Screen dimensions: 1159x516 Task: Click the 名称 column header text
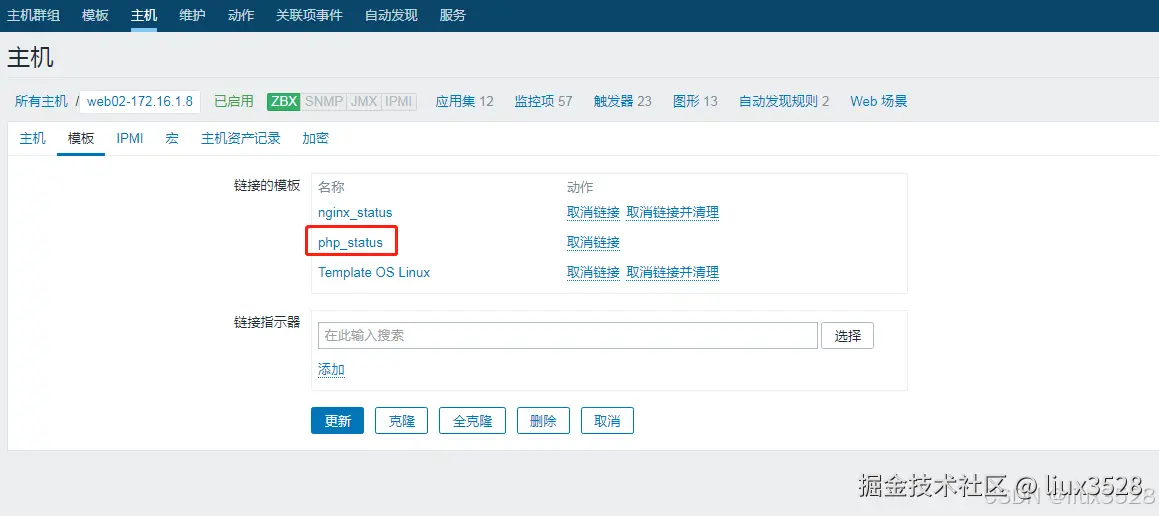331,187
